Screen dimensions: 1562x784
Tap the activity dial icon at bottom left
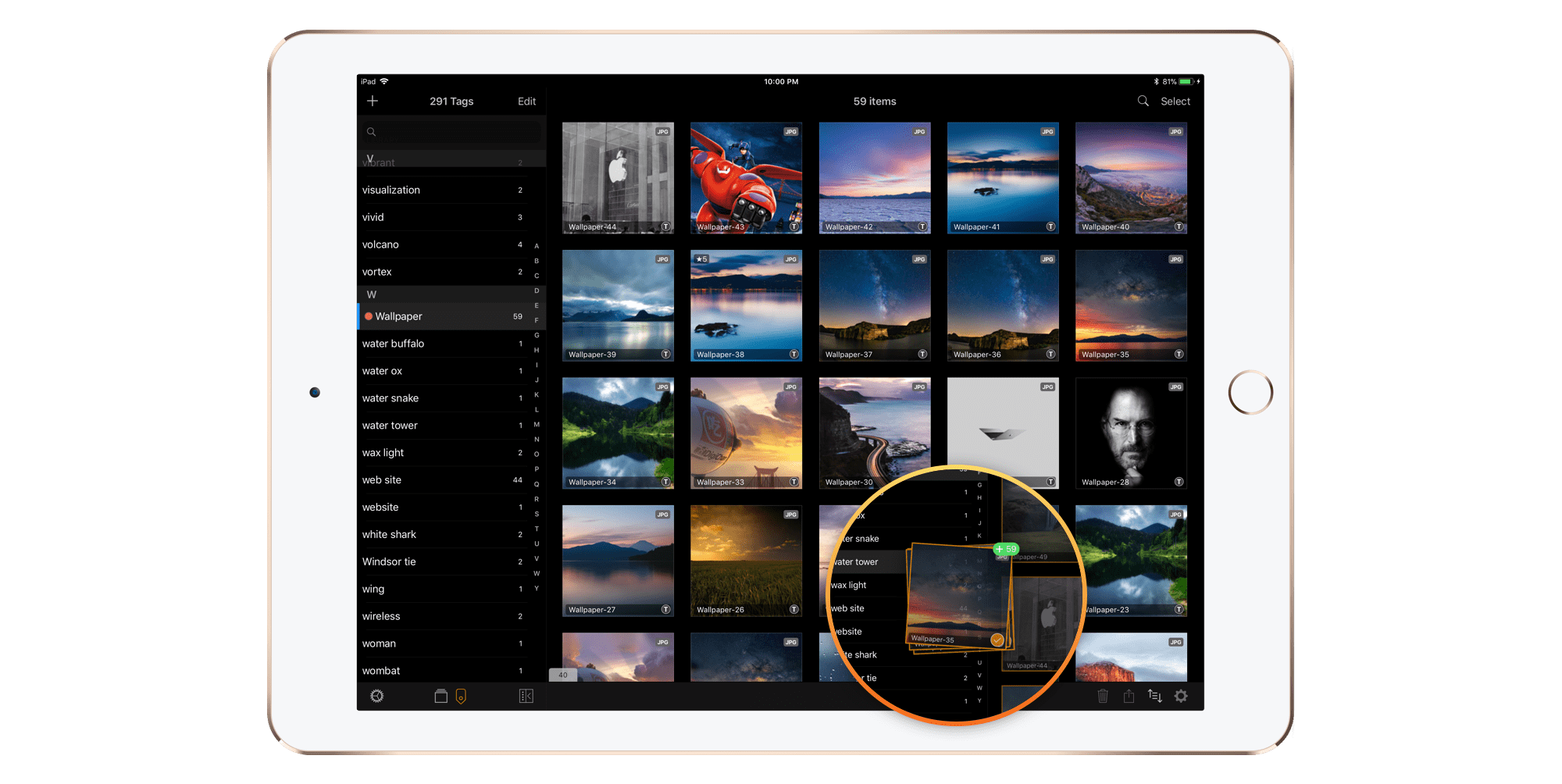click(378, 696)
